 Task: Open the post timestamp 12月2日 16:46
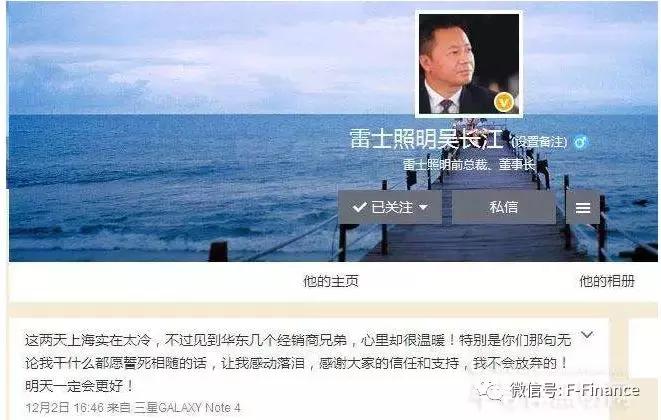(x=64, y=408)
